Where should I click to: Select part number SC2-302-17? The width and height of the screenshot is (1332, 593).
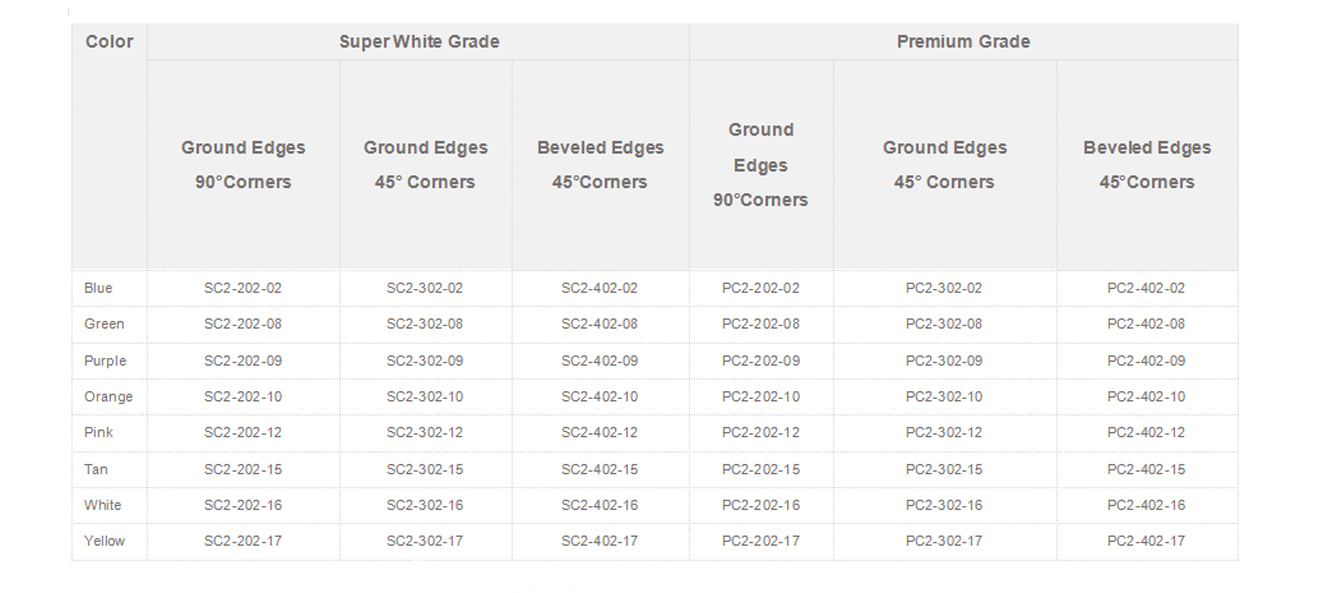tap(425, 541)
